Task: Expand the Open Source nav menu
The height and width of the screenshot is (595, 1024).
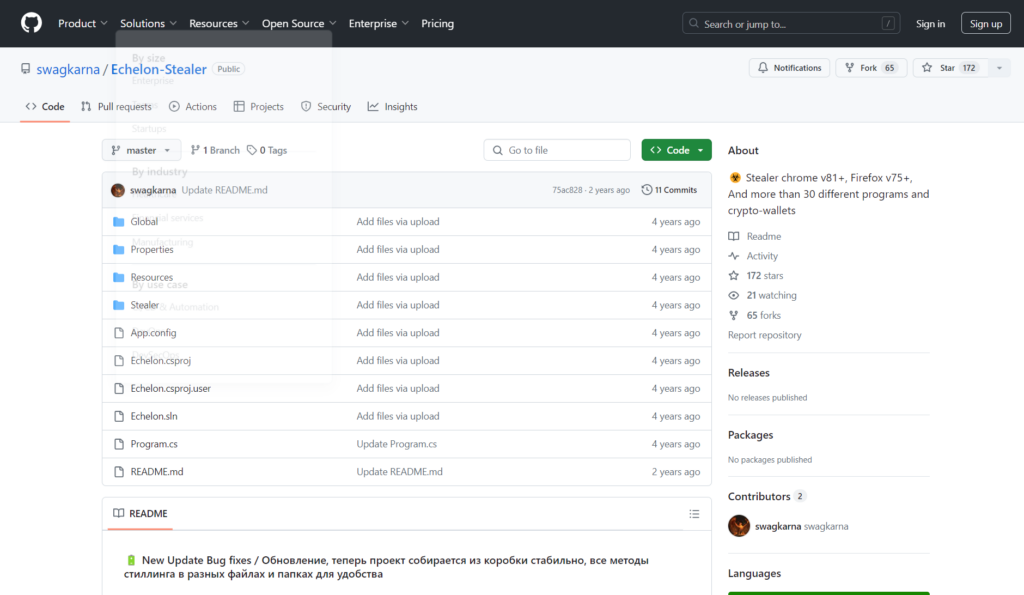Action: [x=298, y=23]
